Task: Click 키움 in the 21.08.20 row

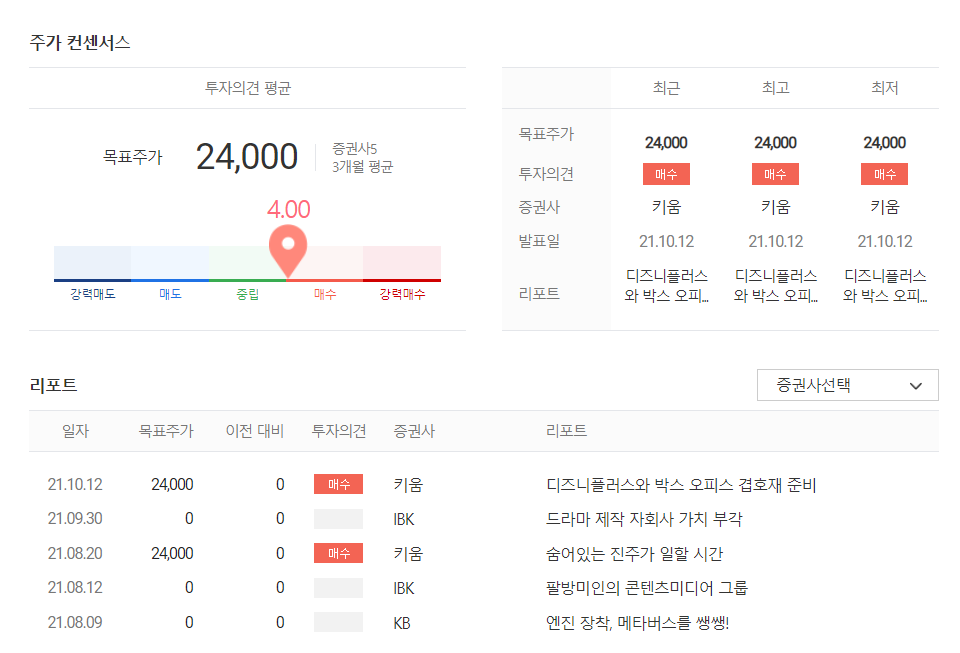Action: point(408,554)
